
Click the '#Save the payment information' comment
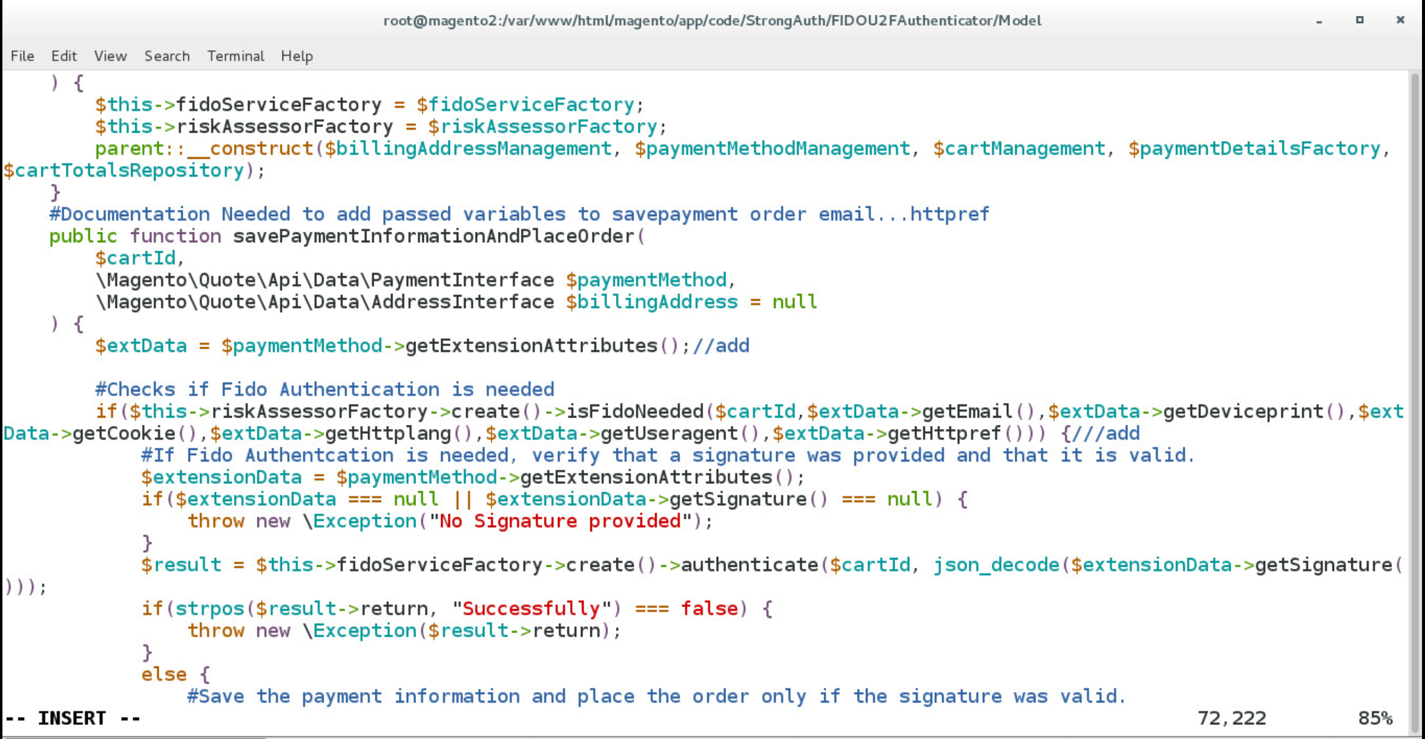(x=656, y=696)
